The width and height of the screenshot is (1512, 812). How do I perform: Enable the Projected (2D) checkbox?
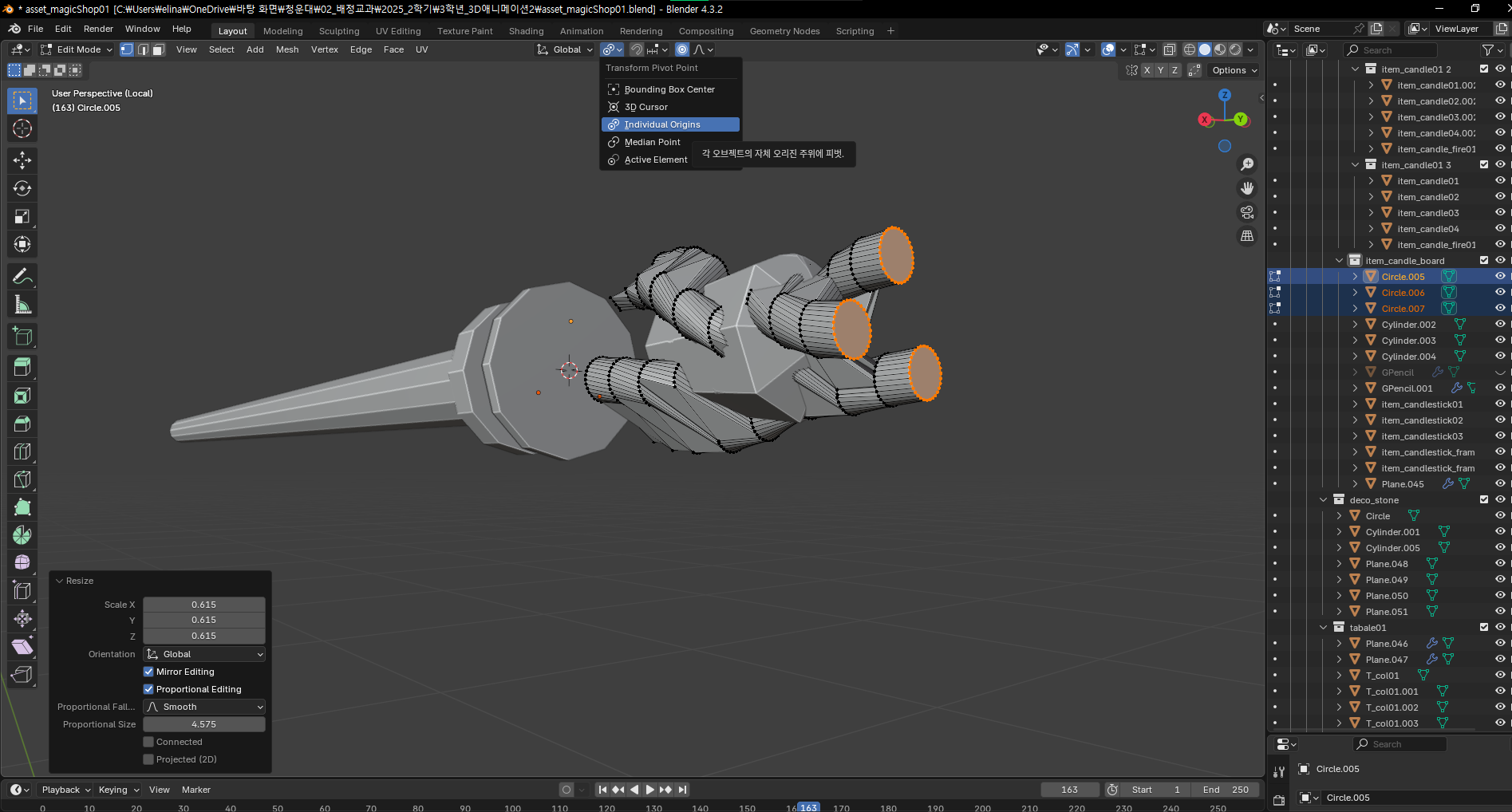click(148, 759)
